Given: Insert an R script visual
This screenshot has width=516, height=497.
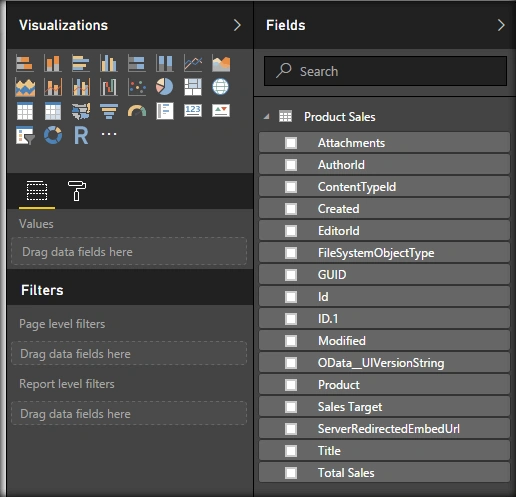Looking at the screenshot, I should tap(81, 135).
